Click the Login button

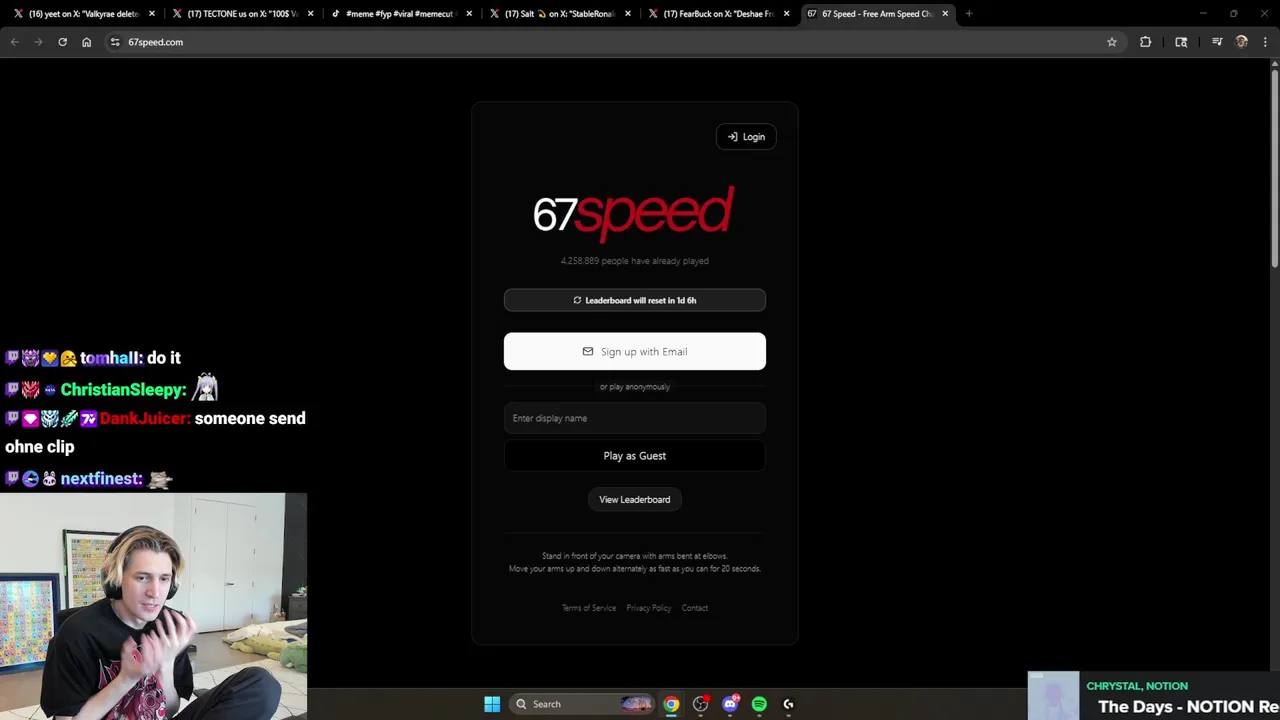pos(746,137)
